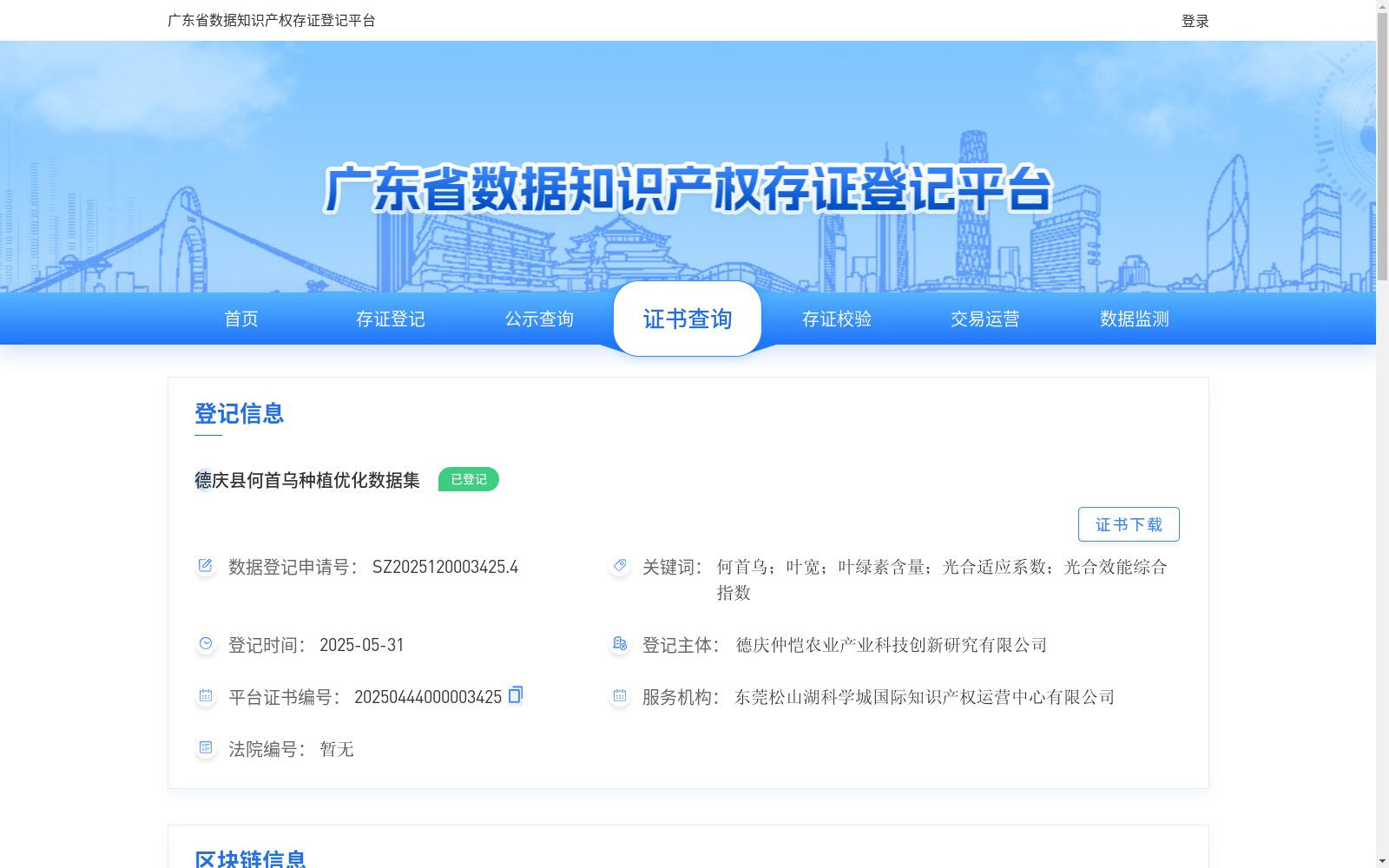Click the calendar icon beside 服务机构
Screen dimensions: 1389x868
[x=620, y=696]
